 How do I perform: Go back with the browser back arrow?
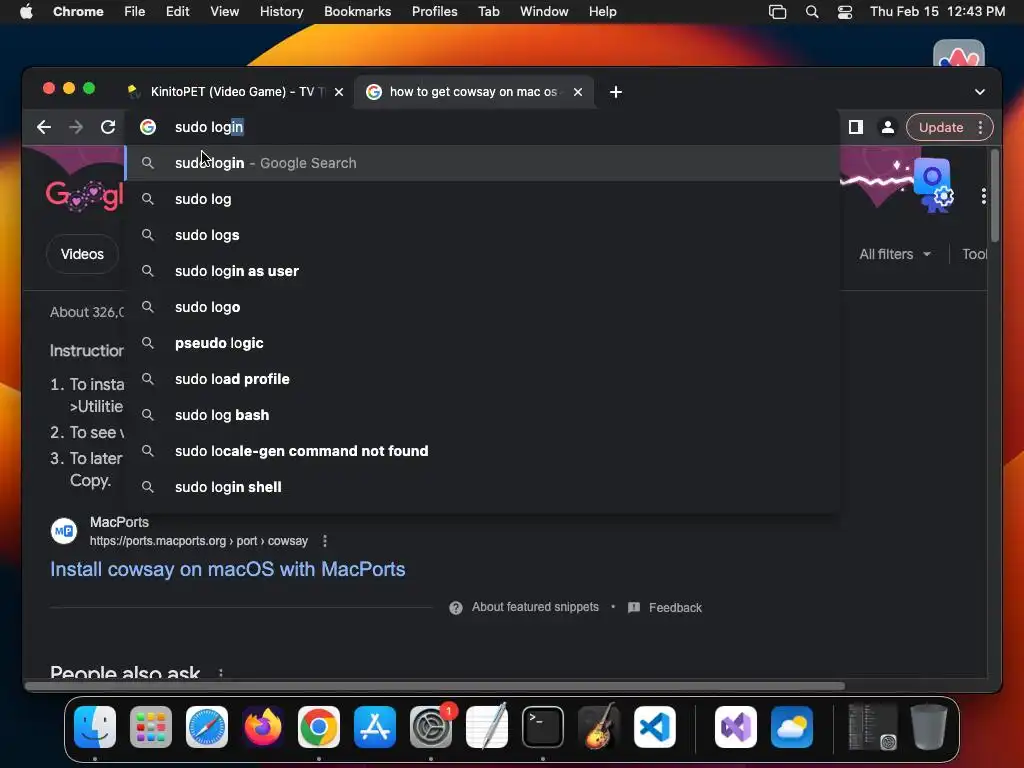point(44,127)
